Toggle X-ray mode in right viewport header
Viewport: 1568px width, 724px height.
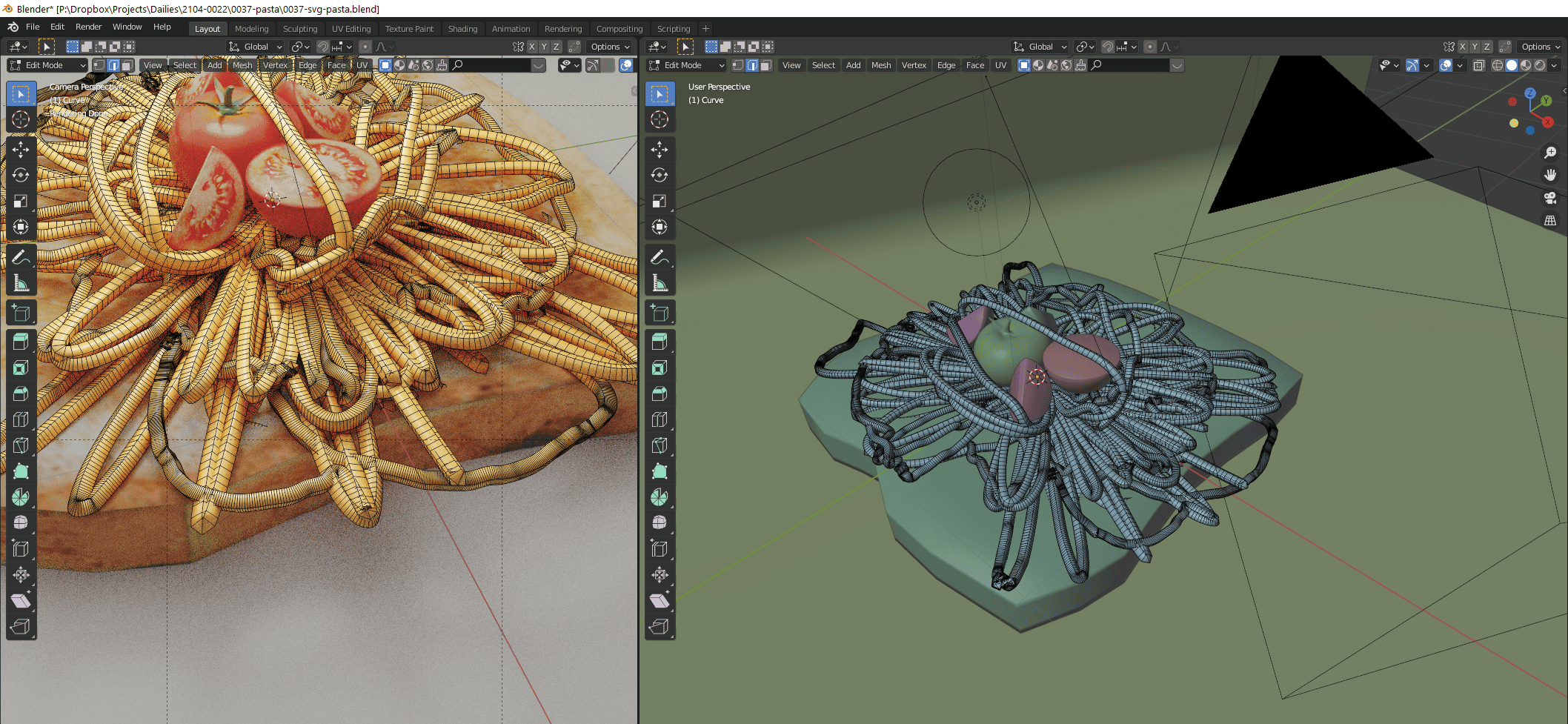(x=1478, y=65)
